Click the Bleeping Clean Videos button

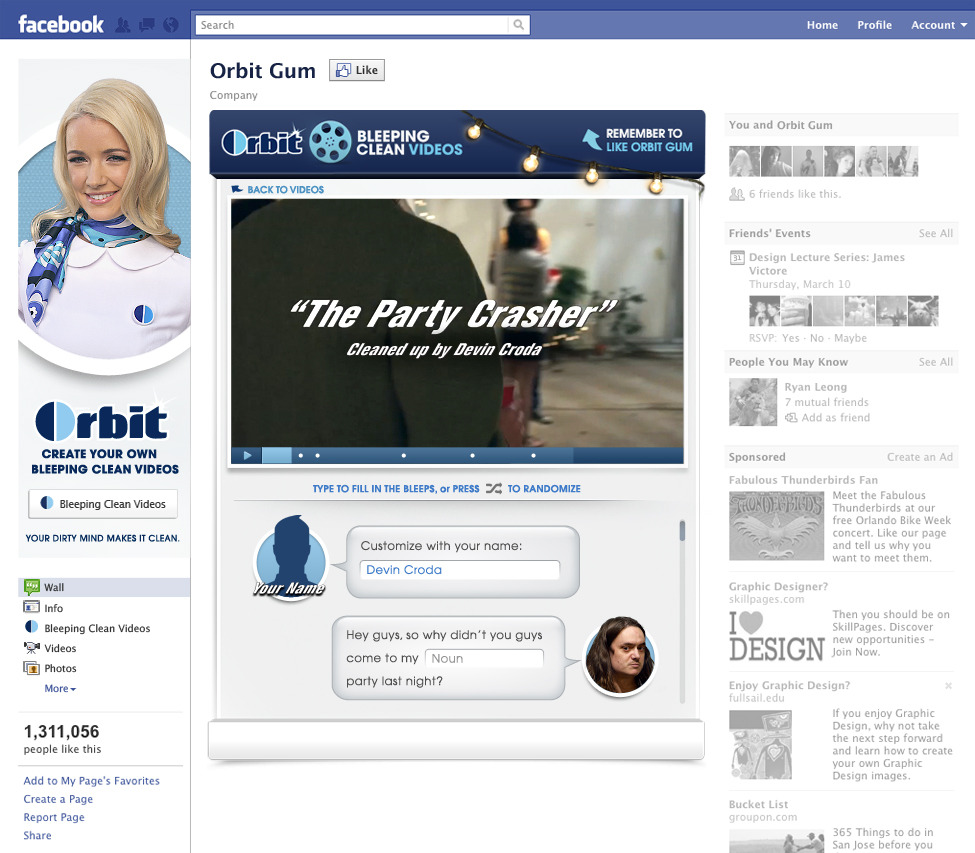coord(103,504)
